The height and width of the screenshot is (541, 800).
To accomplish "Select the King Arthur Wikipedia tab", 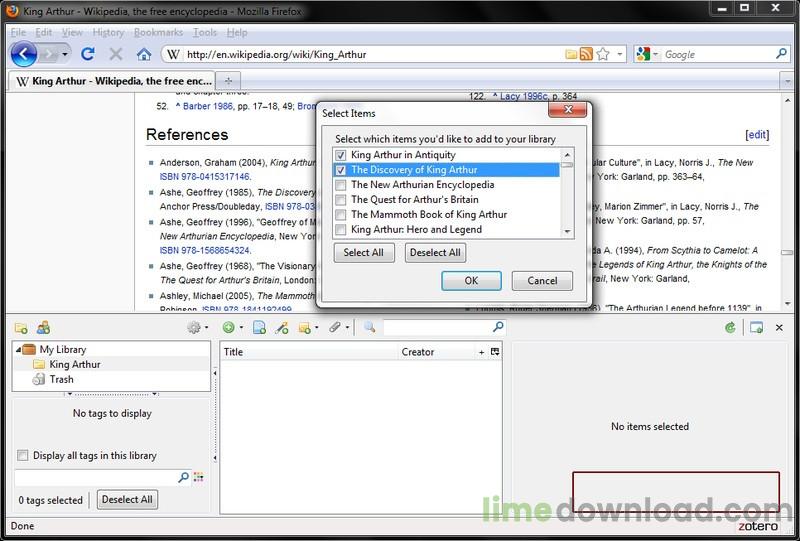I will 112,81.
